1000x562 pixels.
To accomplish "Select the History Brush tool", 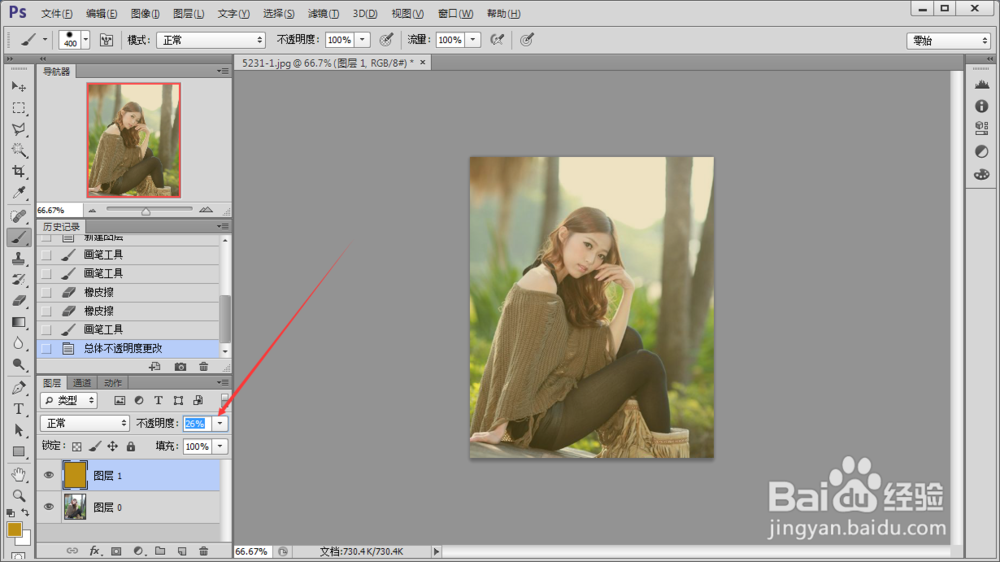I will point(18,279).
